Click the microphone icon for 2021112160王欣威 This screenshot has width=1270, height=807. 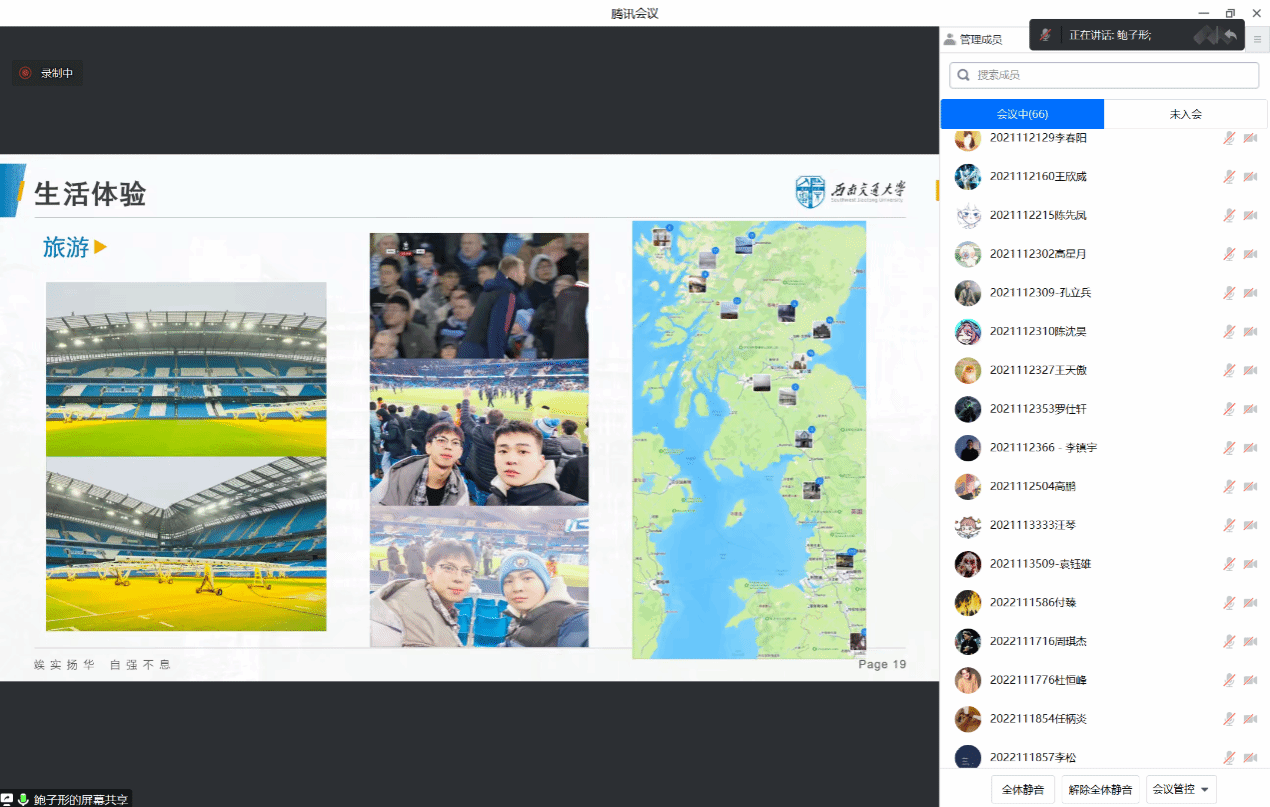click(x=1229, y=176)
